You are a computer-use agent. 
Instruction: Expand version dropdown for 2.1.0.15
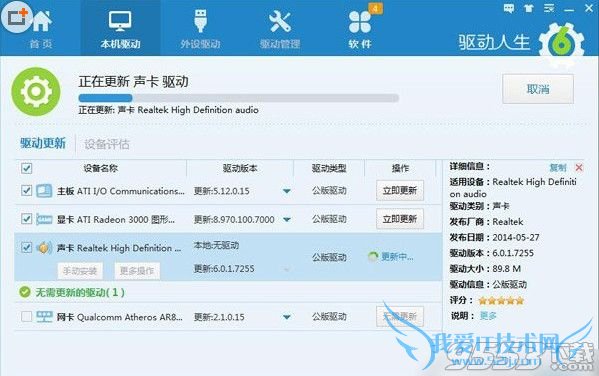coord(287,317)
